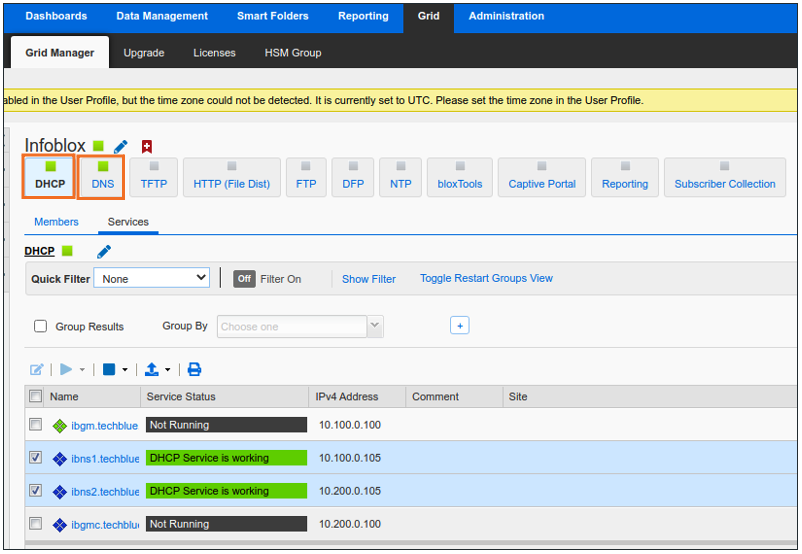Sort by the Service Status column header

point(181,397)
